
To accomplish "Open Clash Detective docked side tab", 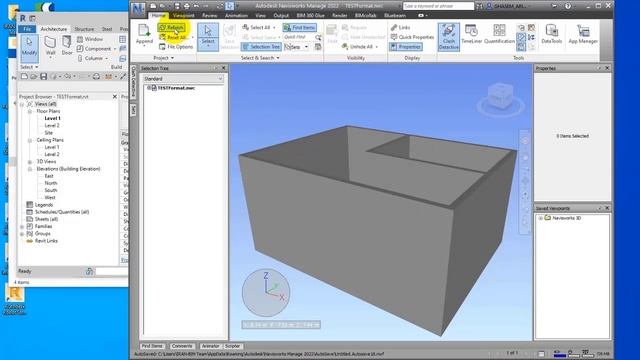I will 133,82.
